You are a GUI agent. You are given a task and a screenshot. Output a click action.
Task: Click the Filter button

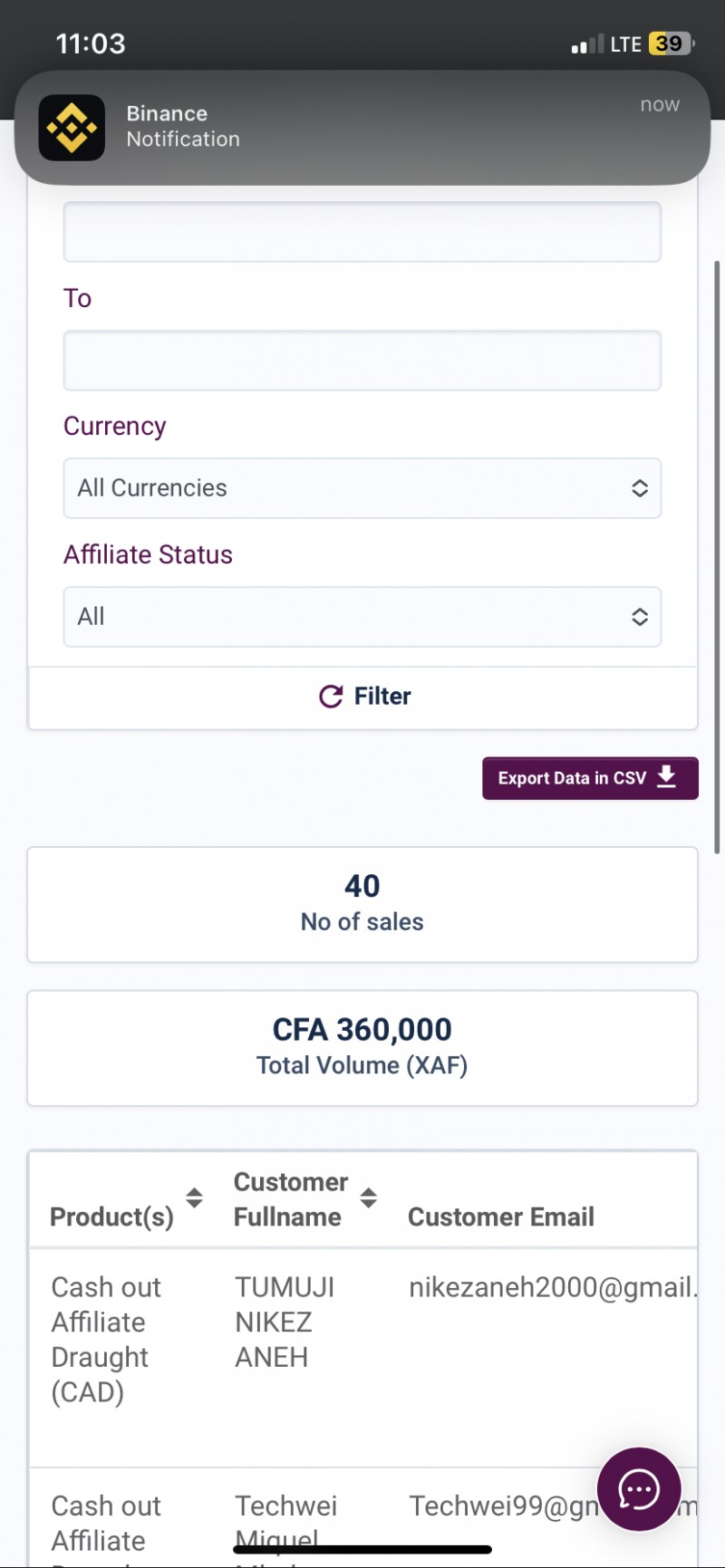[x=362, y=697]
